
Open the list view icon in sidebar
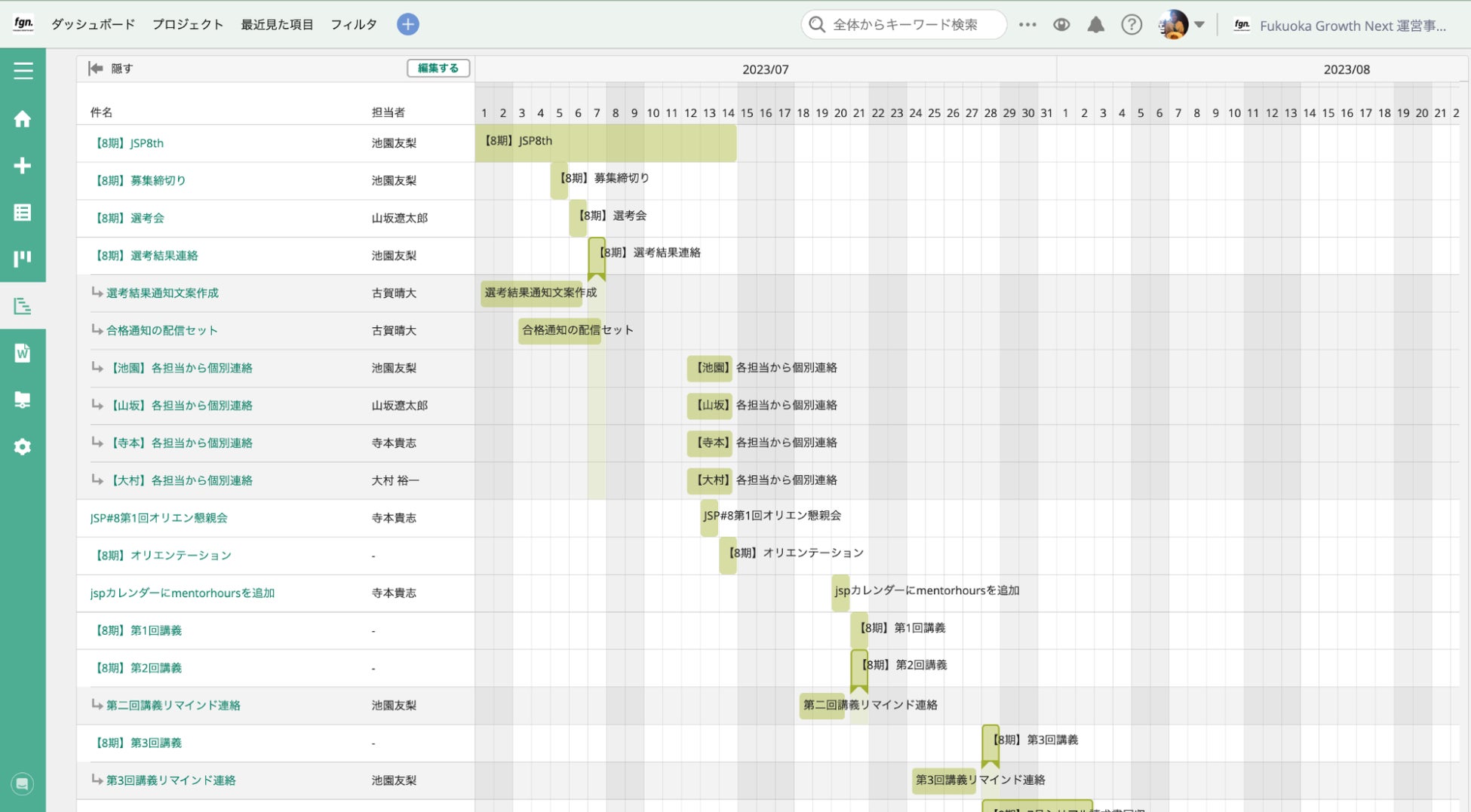(x=23, y=213)
